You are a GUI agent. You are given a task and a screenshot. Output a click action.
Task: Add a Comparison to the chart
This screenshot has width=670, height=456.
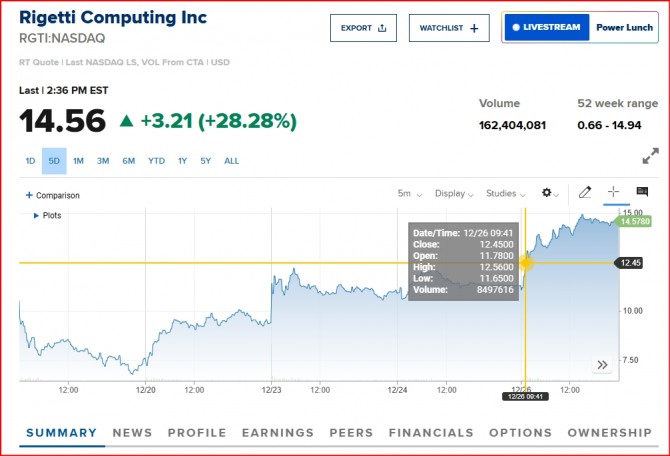click(52, 195)
